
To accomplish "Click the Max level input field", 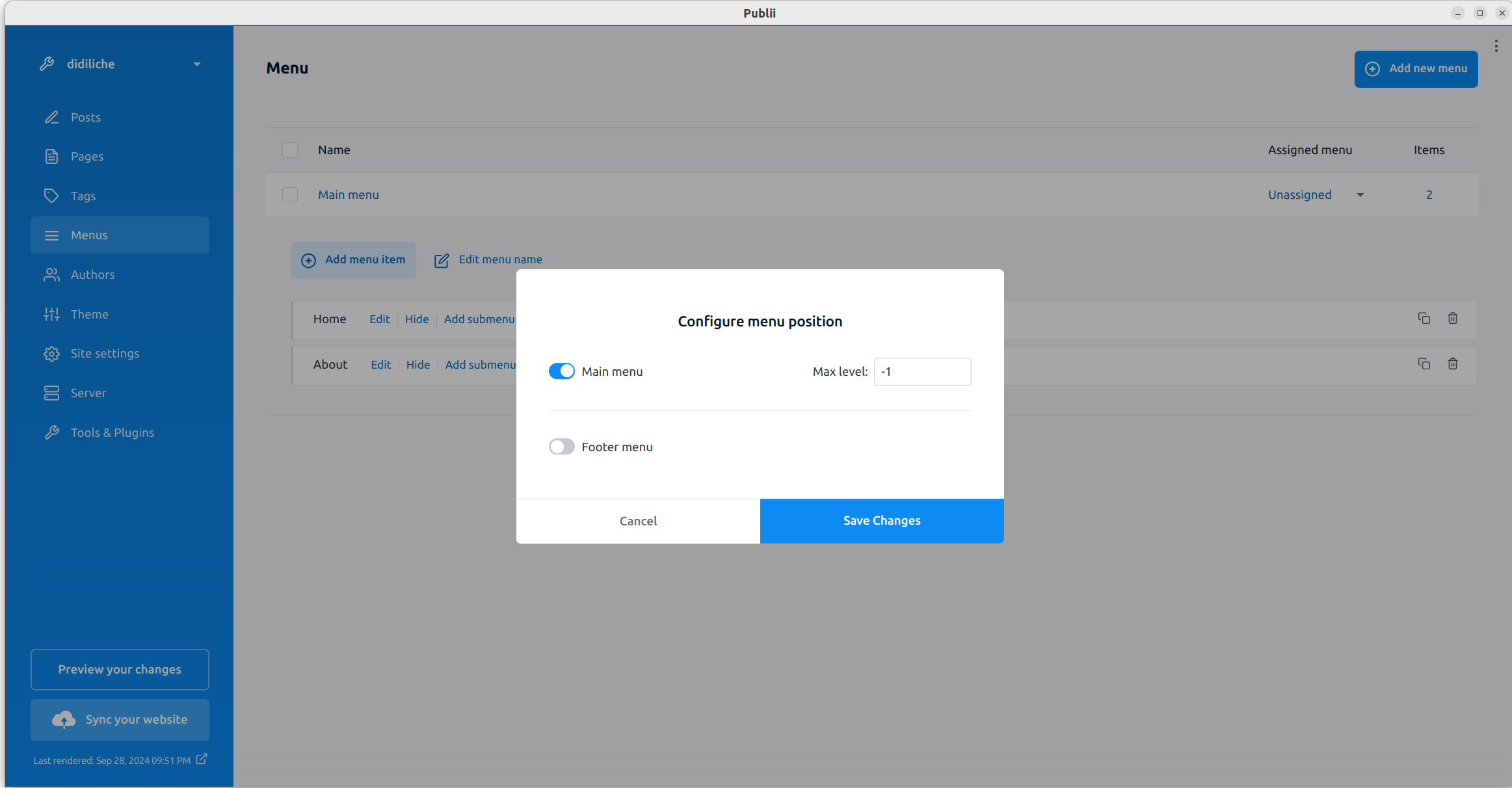I will 922,372.
